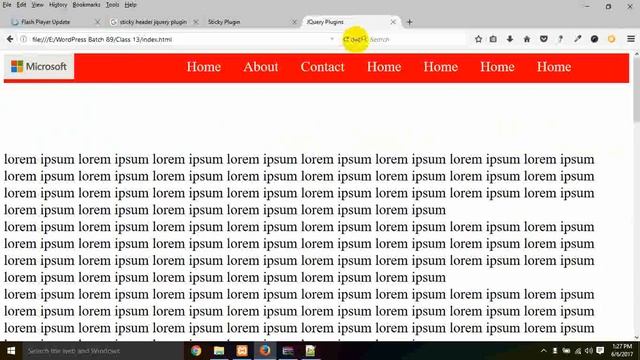The width and height of the screenshot is (640, 360).
Task: Click the scrollbar up arrow
Action: (637, 54)
